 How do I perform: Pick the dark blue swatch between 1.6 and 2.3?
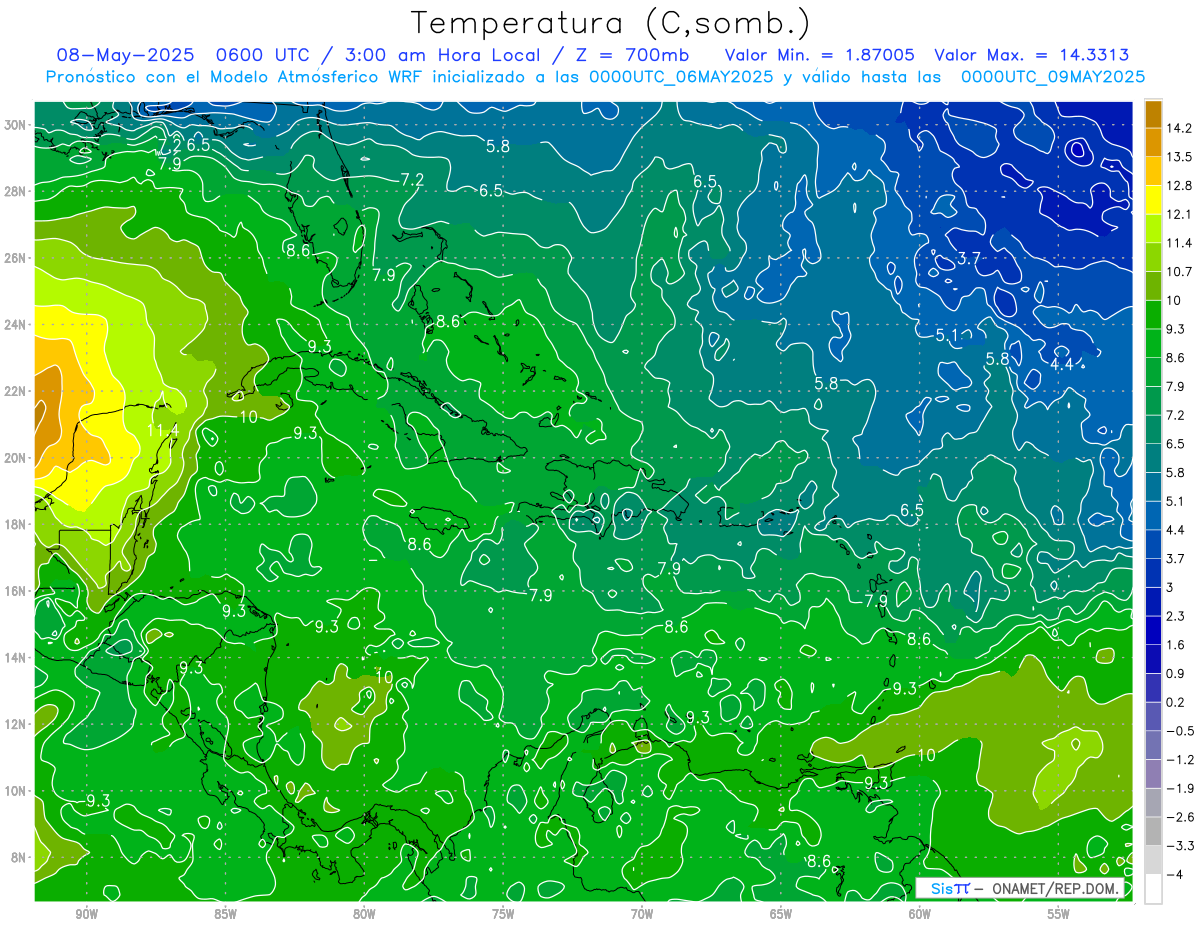pos(1153,630)
